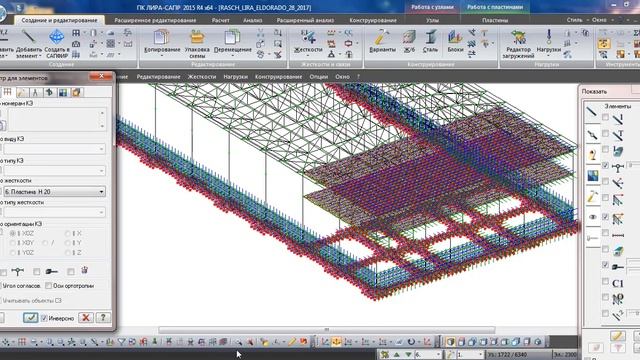
Task: Open the По виду КЭ dropdown
Action: pos(54,149)
